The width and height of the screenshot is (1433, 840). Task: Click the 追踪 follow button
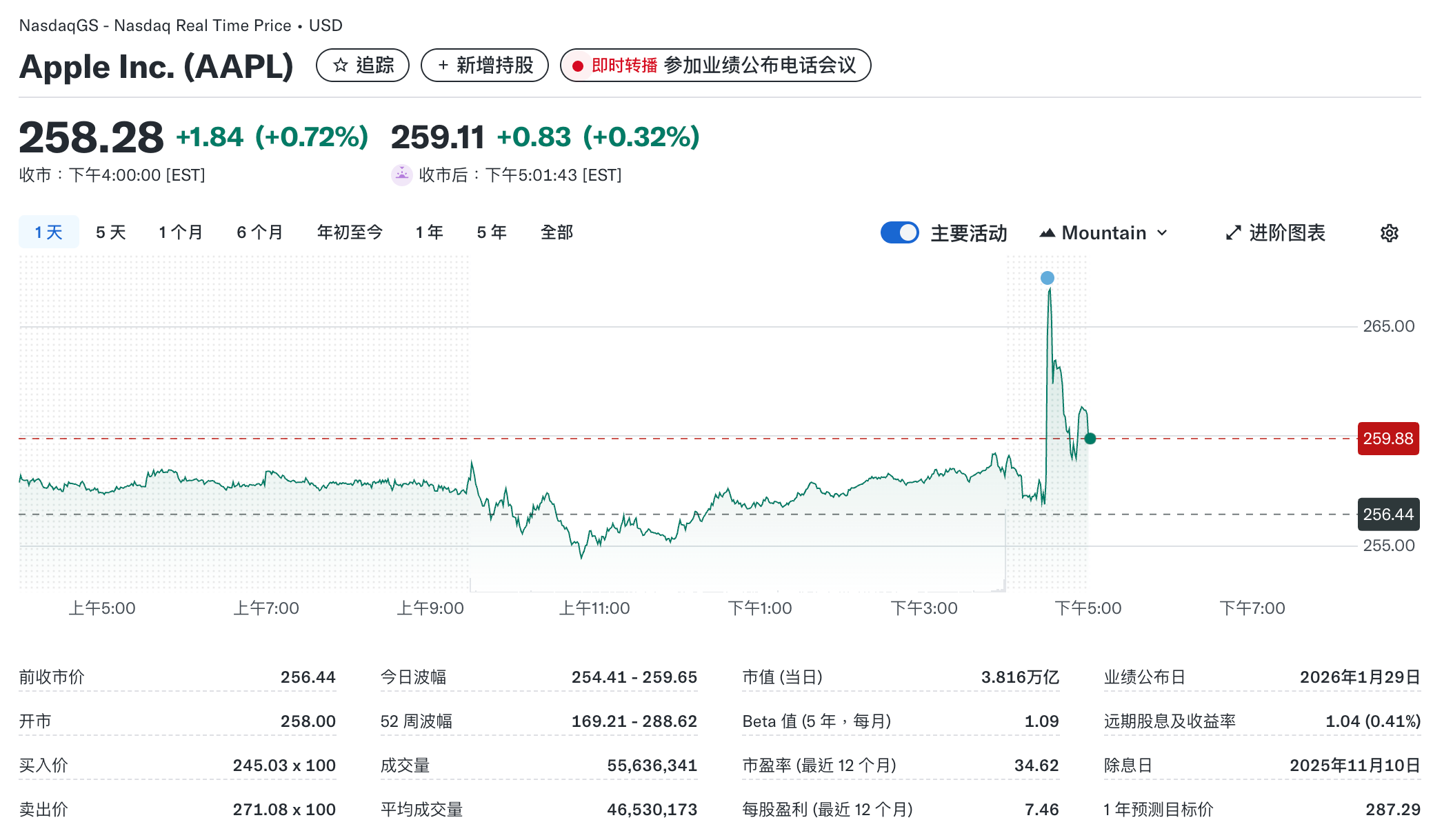click(363, 66)
